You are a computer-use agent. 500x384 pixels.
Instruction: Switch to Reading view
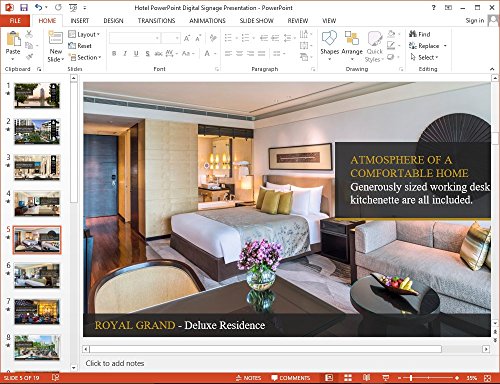click(x=367, y=378)
